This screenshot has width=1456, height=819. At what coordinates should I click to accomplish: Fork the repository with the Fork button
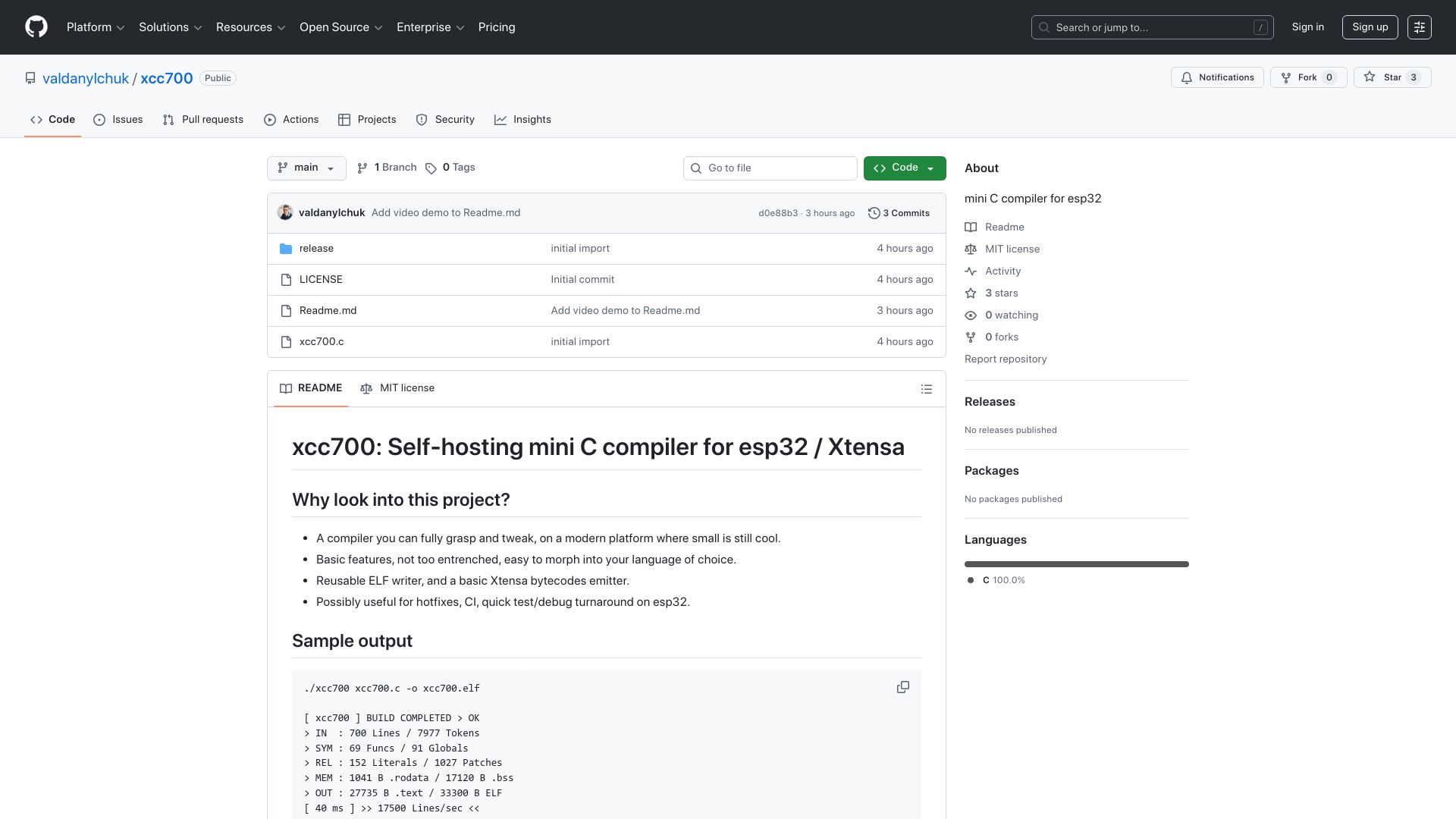[x=1308, y=77]
